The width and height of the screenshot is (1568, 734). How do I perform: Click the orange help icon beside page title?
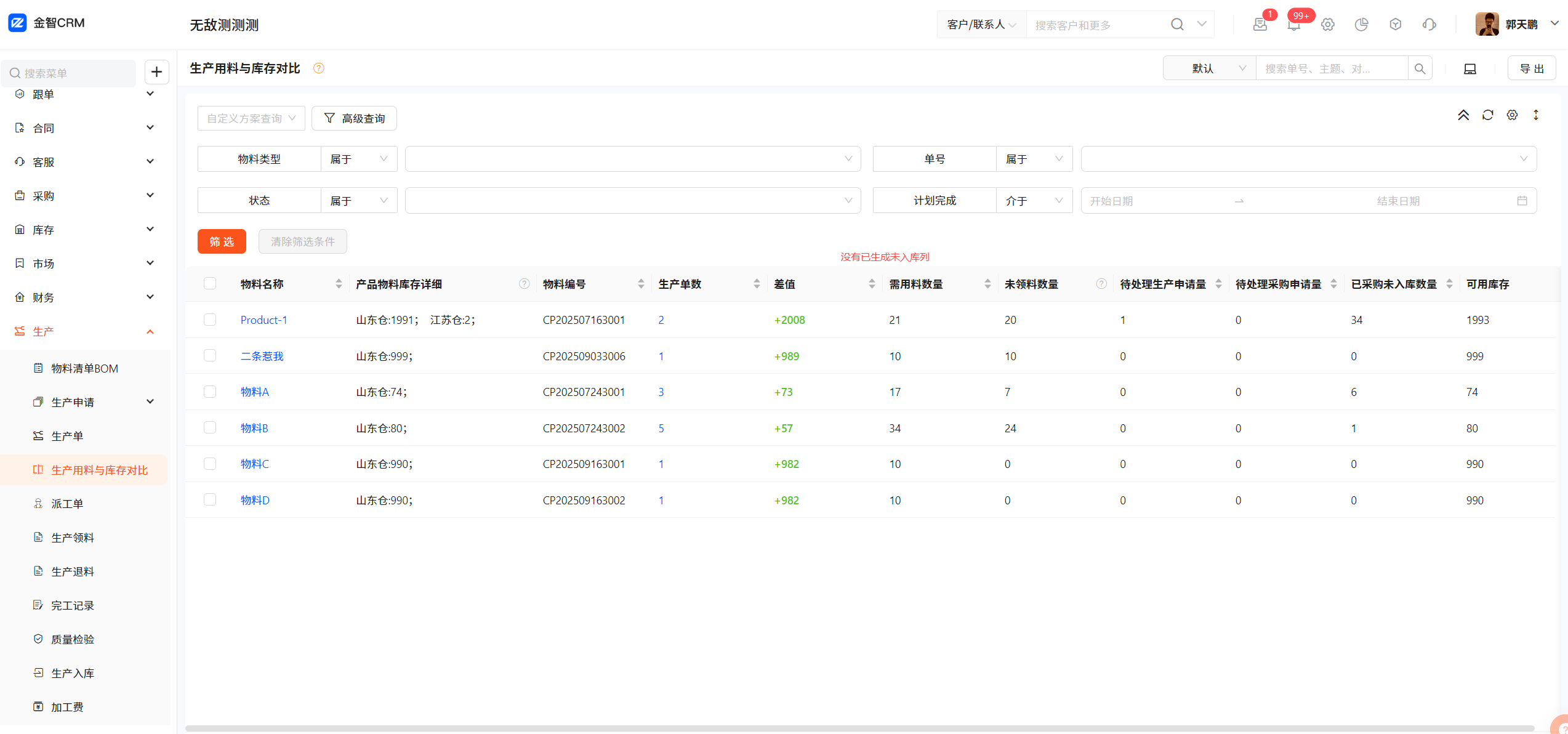coord(318,68)
